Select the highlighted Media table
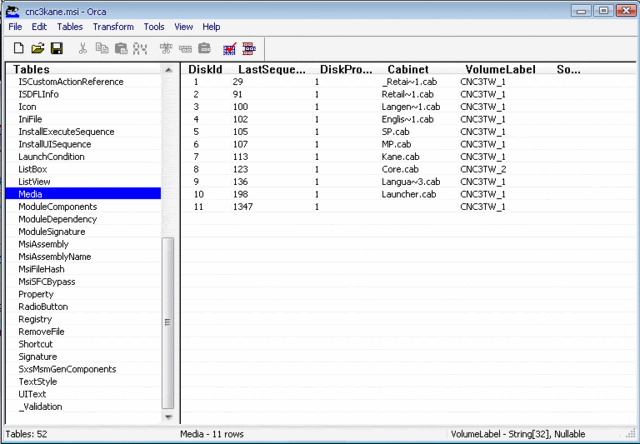This screenshot has width=640, height=444. tap(84, 194)
